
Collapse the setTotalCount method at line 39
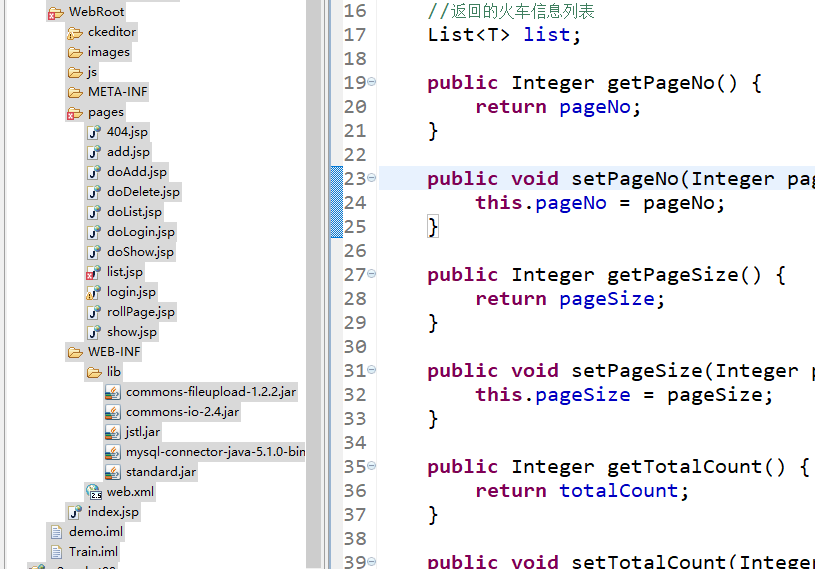(x=372, y=562)
